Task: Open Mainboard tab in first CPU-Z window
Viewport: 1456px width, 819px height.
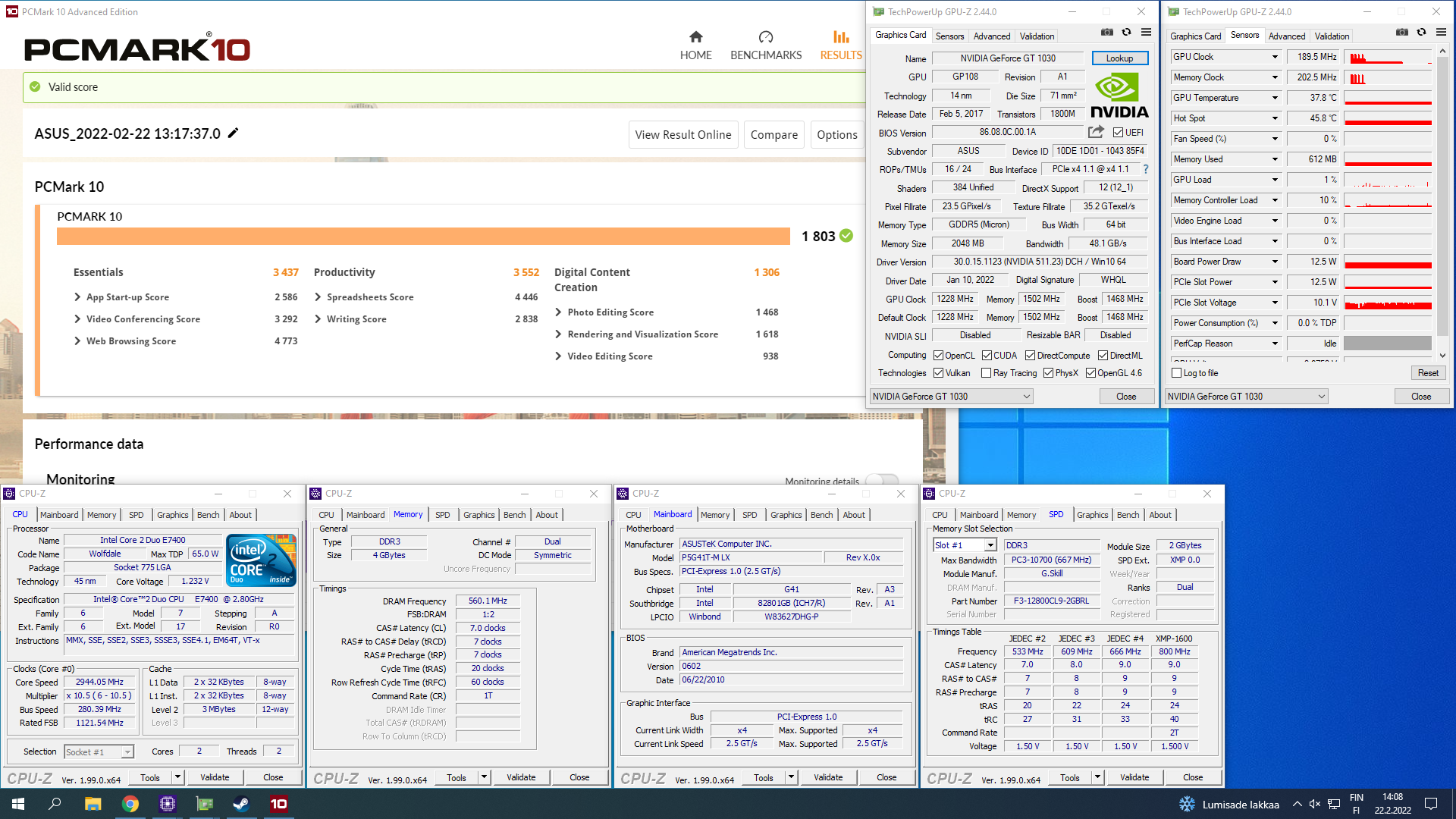Action: pos(59,515)
